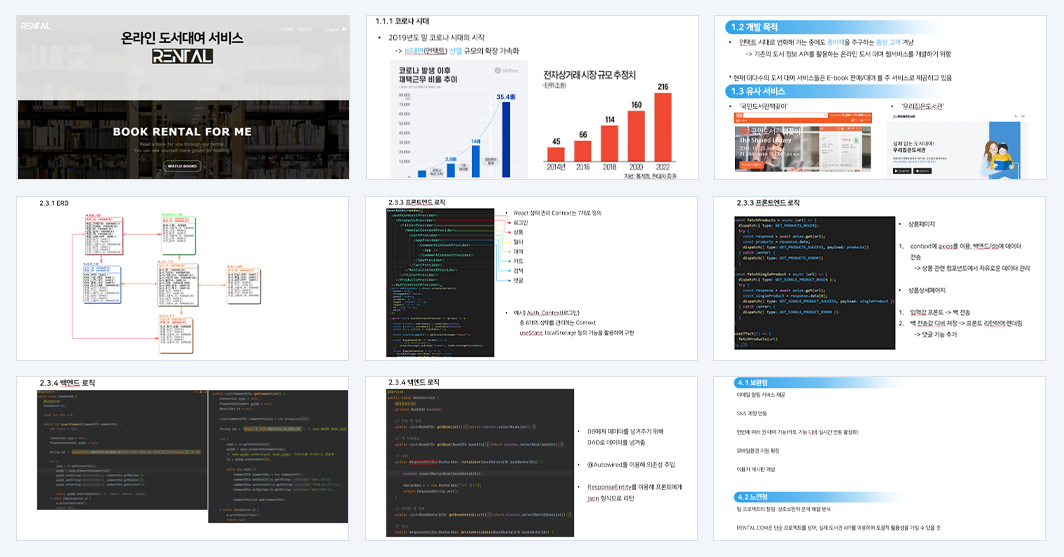
Task: Open the 2.3.1 ERD slide thumbnail
Action: pos(183,278)
